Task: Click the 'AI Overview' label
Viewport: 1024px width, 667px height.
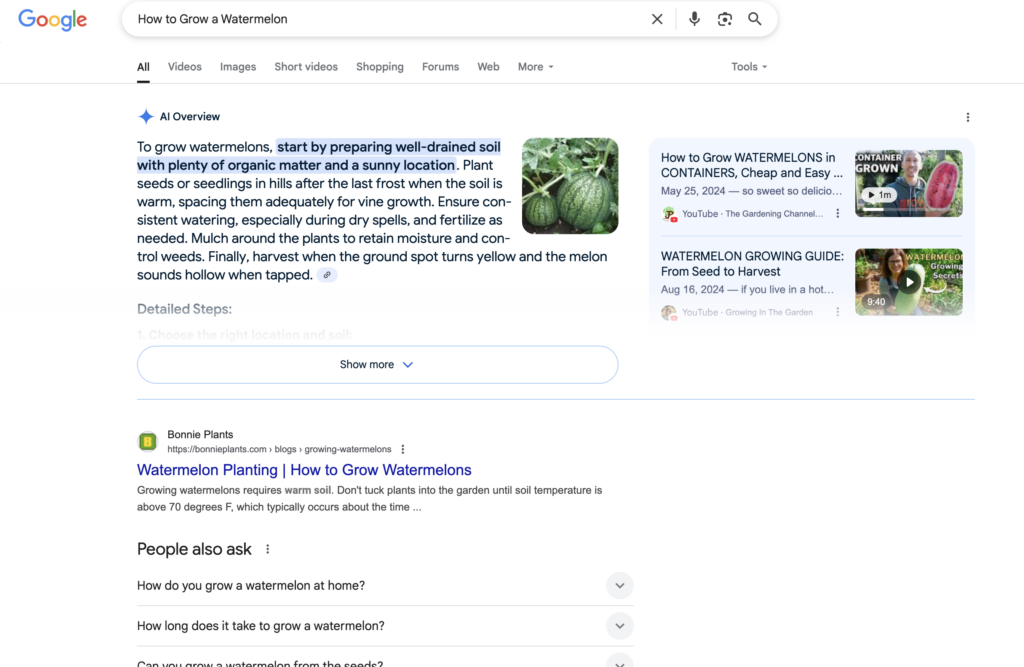Action: (189, 116)
